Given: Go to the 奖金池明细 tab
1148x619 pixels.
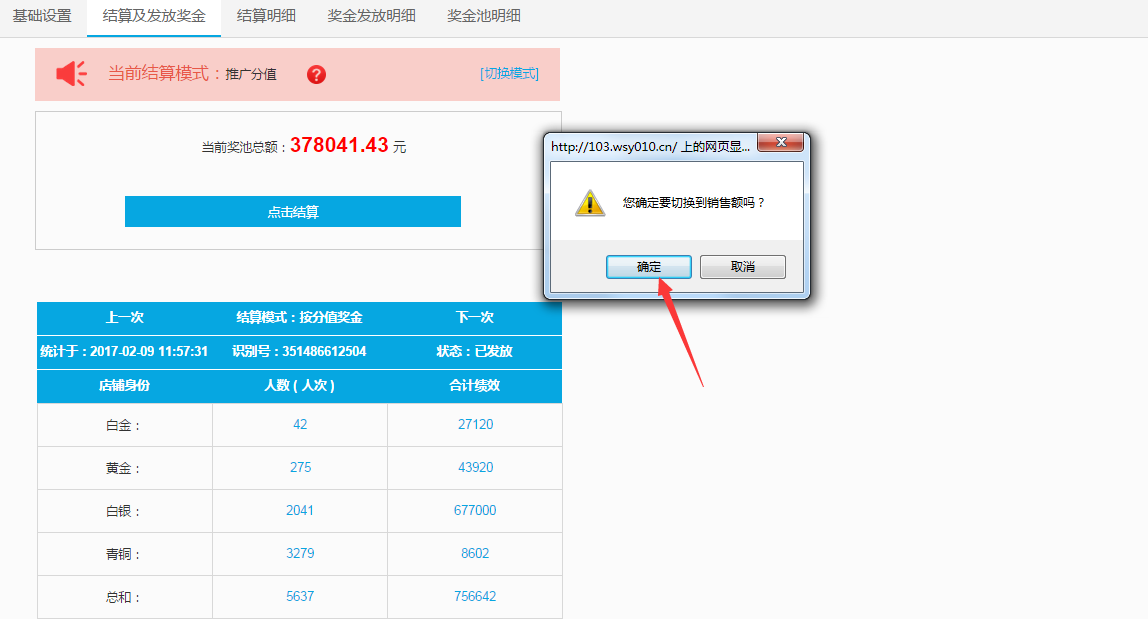Looking at the screenshot, I should [483, 16].
